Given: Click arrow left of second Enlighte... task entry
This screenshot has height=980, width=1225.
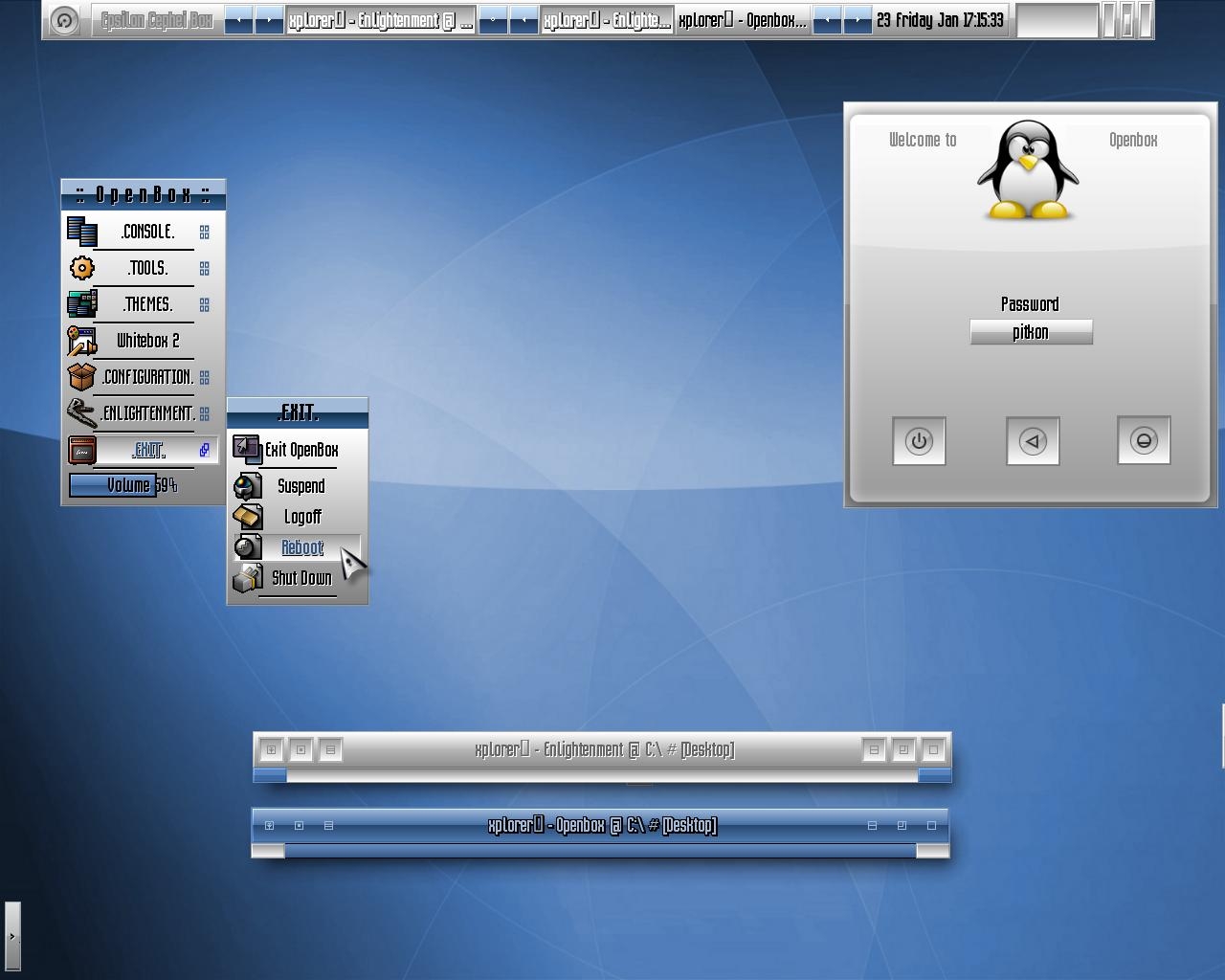Looking at the screenshot, I should [523, 20].
